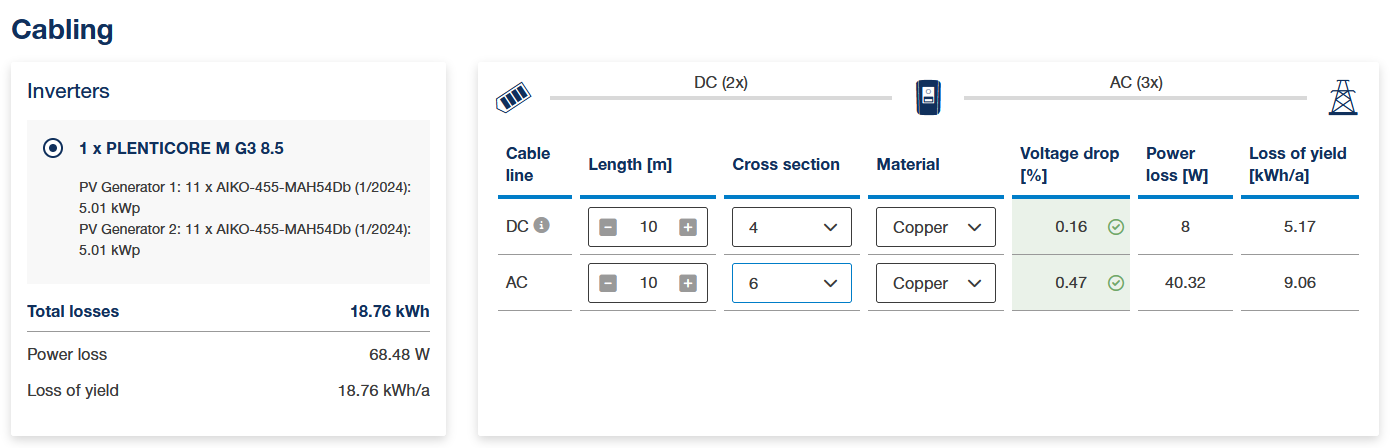Click the Voltage drop column header
The height and width of the screenshot is (448, 1400).
point(1070,164)
